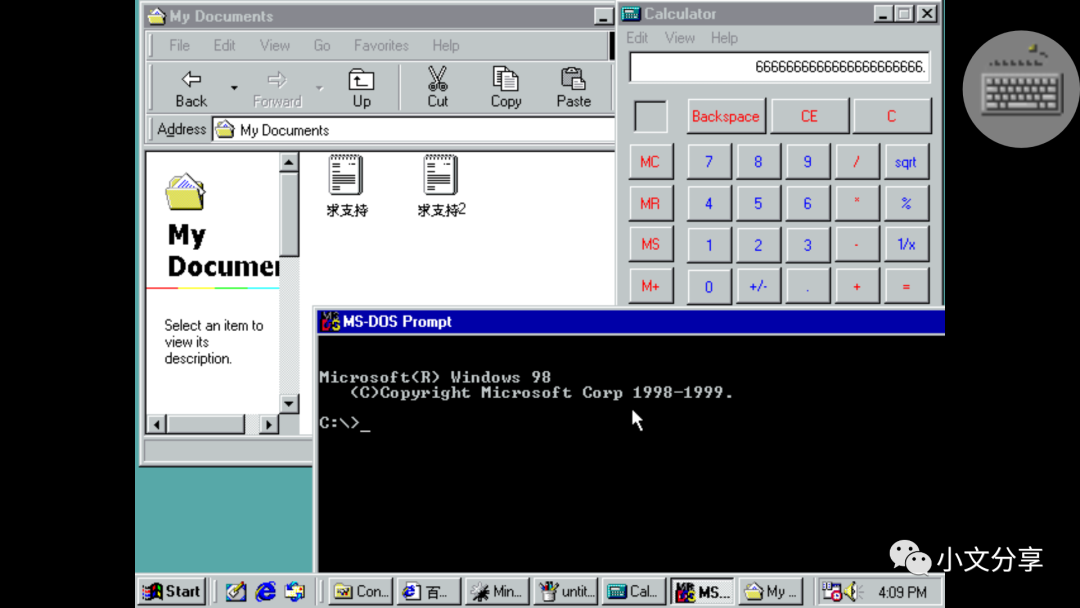
Task: Click Calculator digit 8
Action: [758, 162]
